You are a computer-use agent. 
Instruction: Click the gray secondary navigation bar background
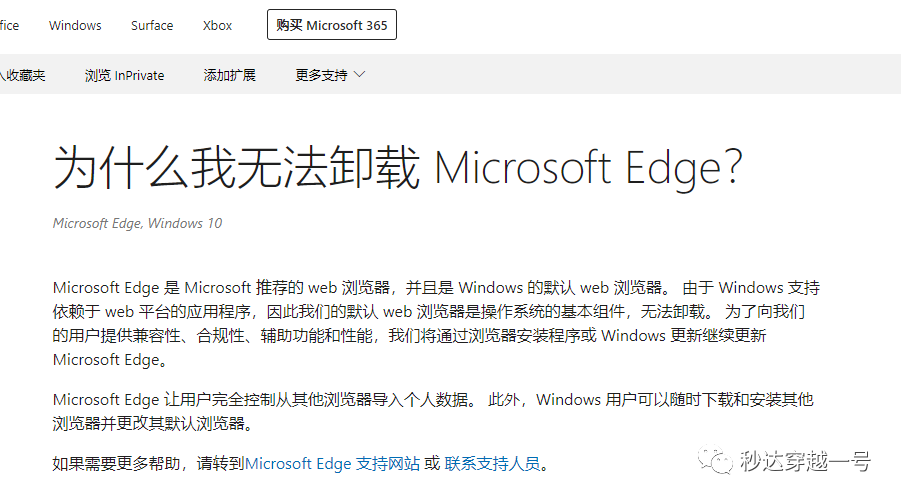pos(632,74)
